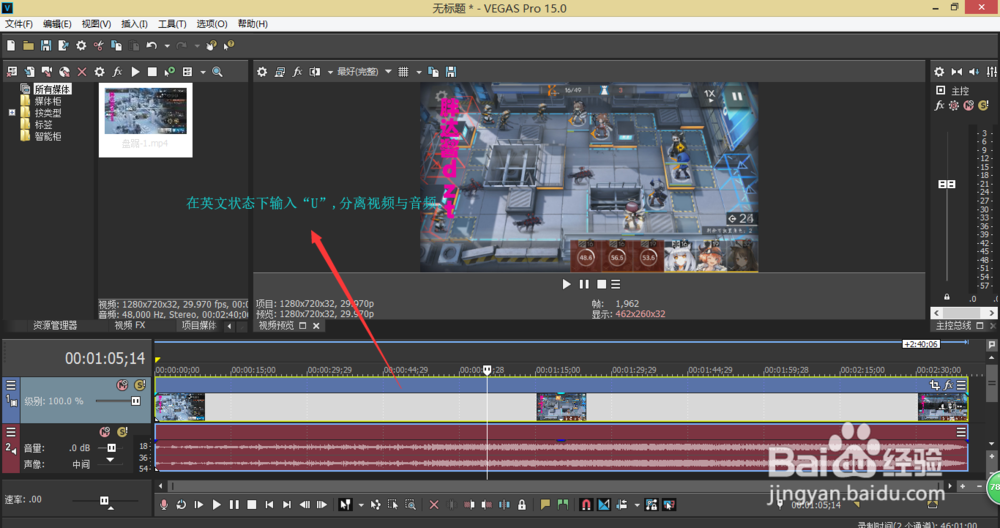Cut the selection with the scissors icon

tap(98, 45)
